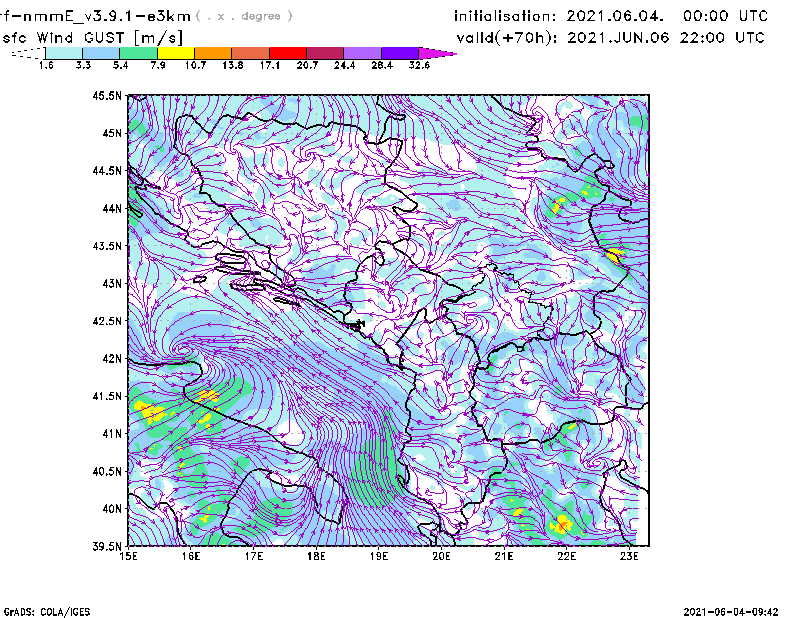This screenshot has height=618, width=800.
Task: Click the 45.5N latitude axis label
Action: [107, 96]
